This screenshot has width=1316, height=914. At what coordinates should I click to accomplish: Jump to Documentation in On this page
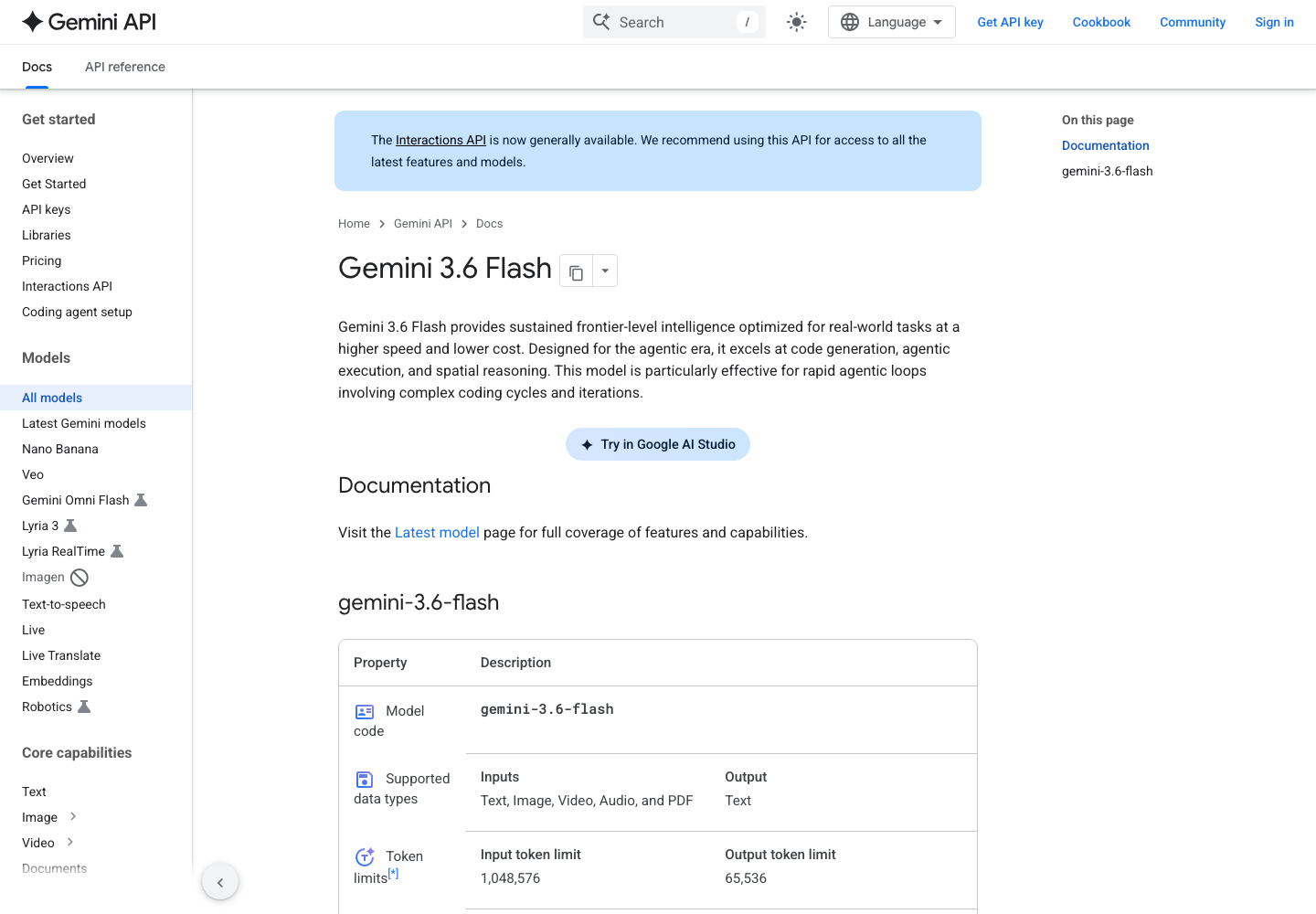pos(1105,145)
